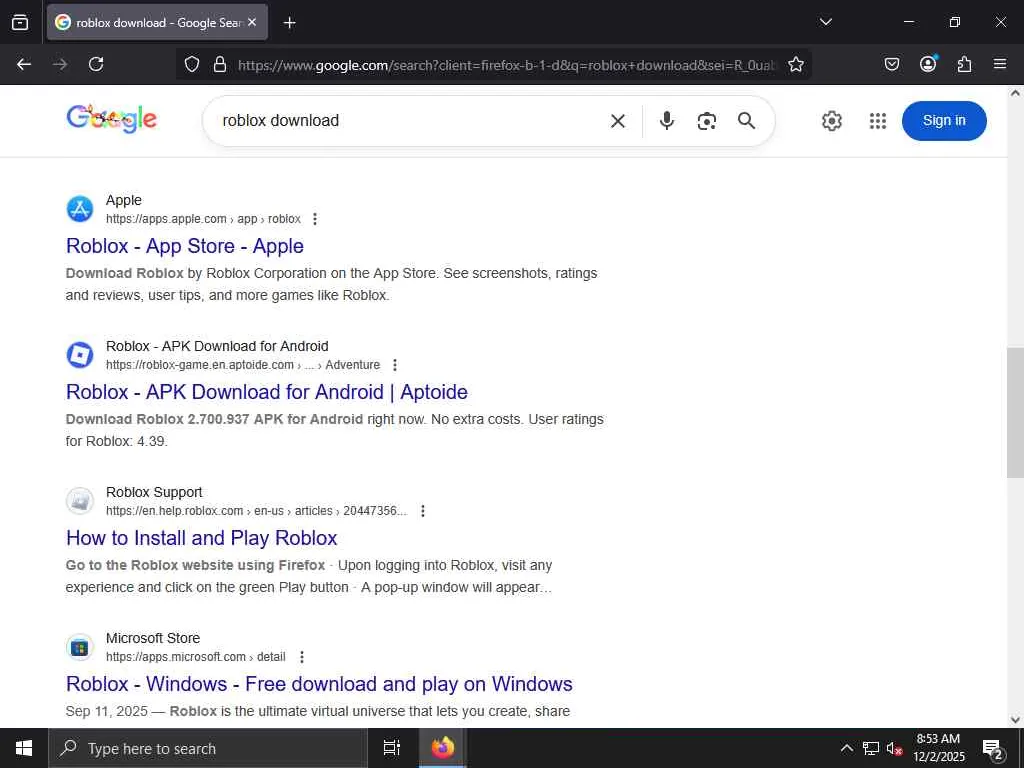1024x768 pixels.
Task: Open the Windows Start menu
Action: point(24,748)
